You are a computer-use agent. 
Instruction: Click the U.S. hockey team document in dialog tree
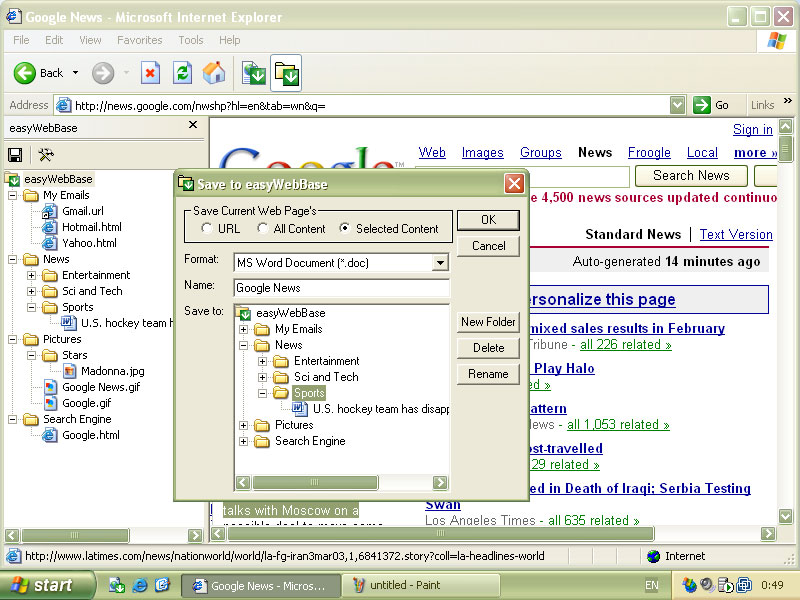[380, 409]
